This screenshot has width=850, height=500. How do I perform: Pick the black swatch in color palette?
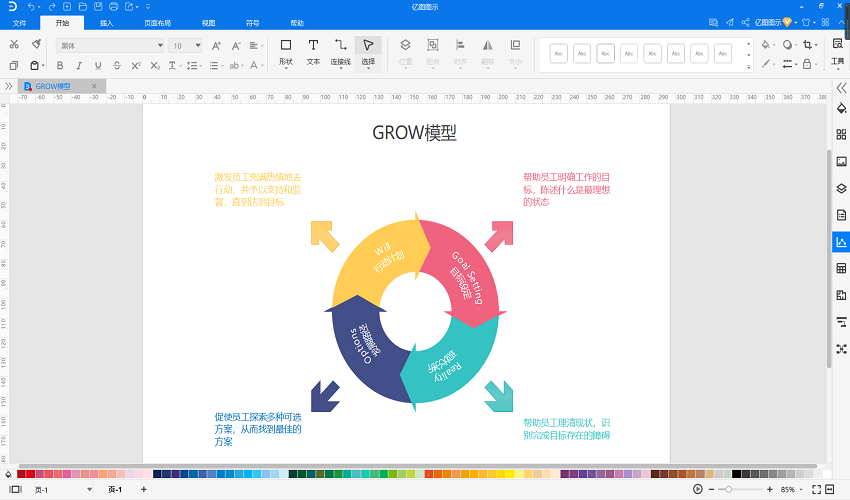736,474
